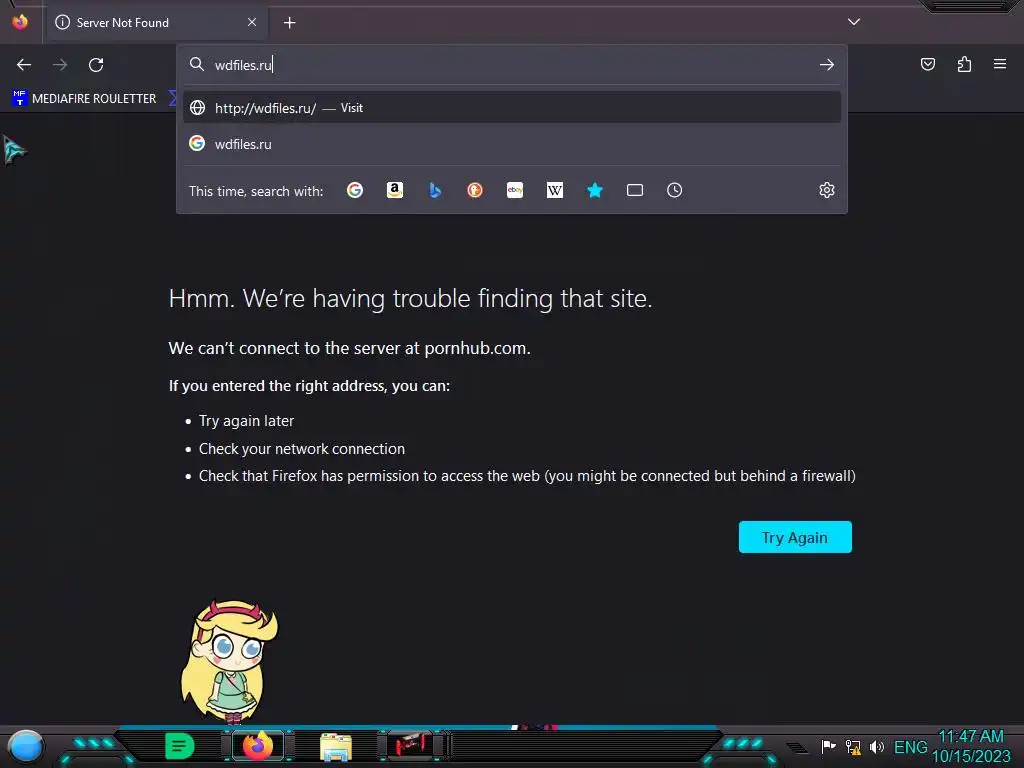Open the network status tray icon
The height and width of the screenshot is (768, 1024).
coord(853,746)
